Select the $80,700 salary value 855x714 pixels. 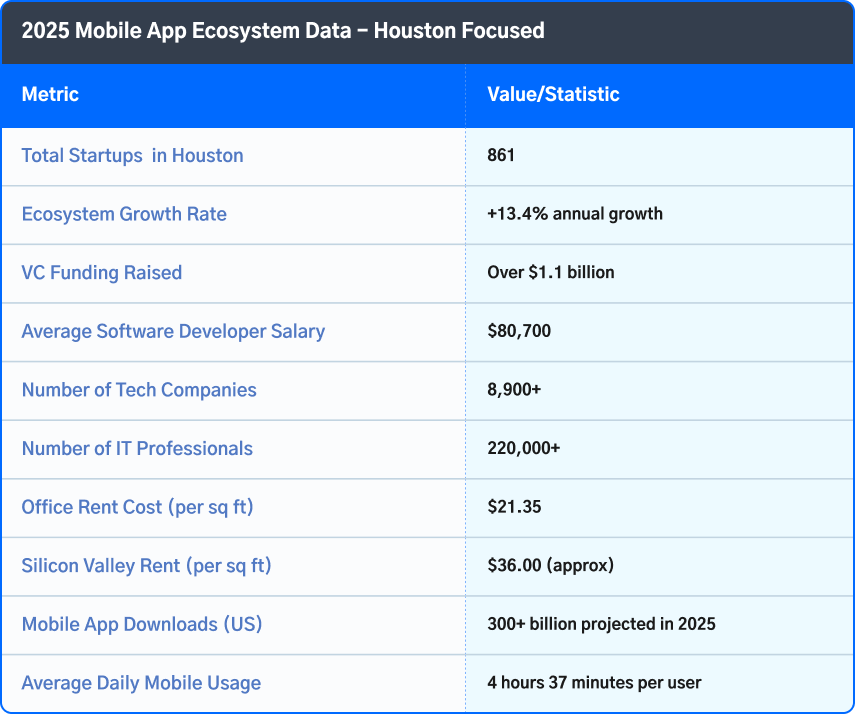click(519, 331)
